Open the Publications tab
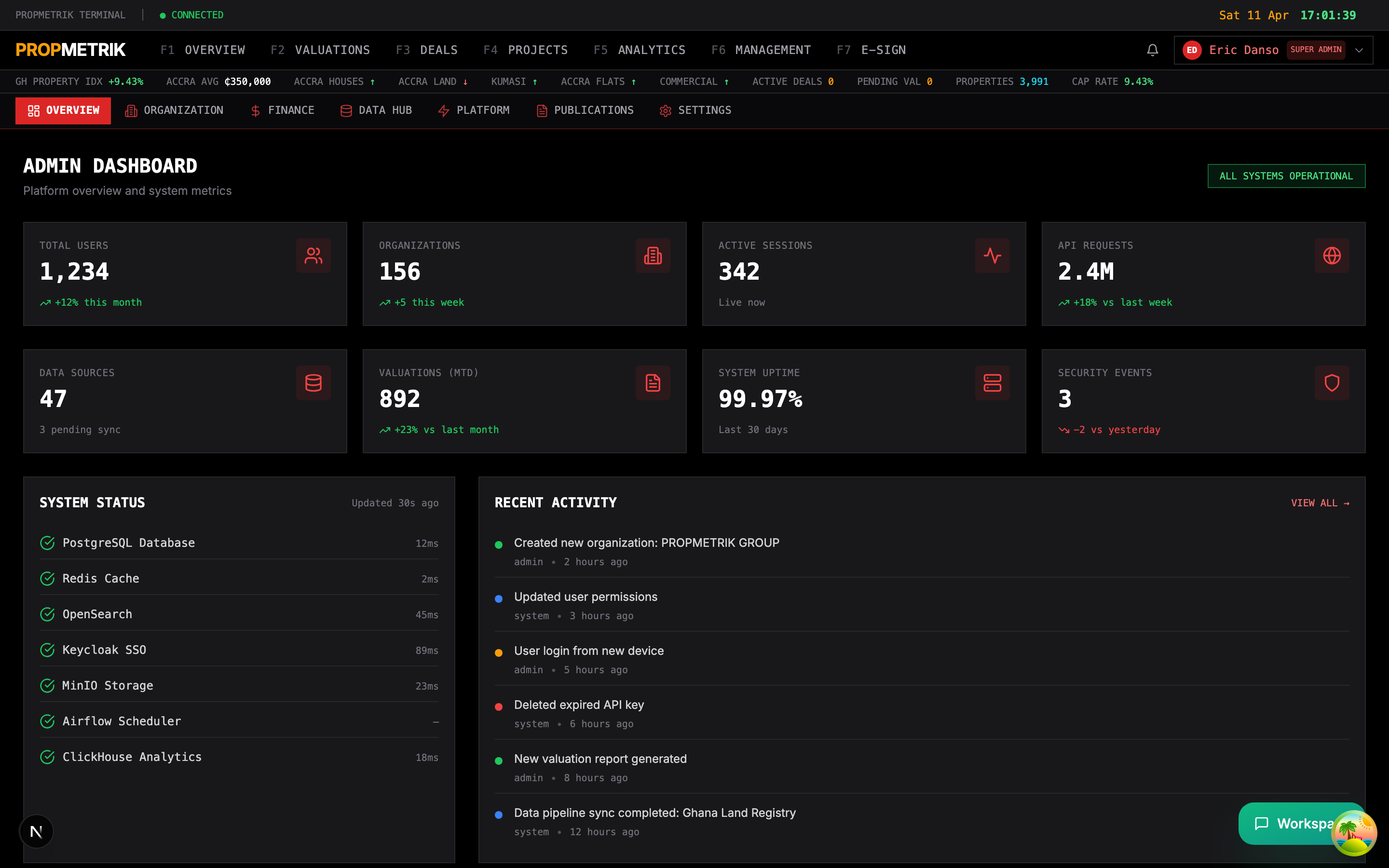 point(585,110)
